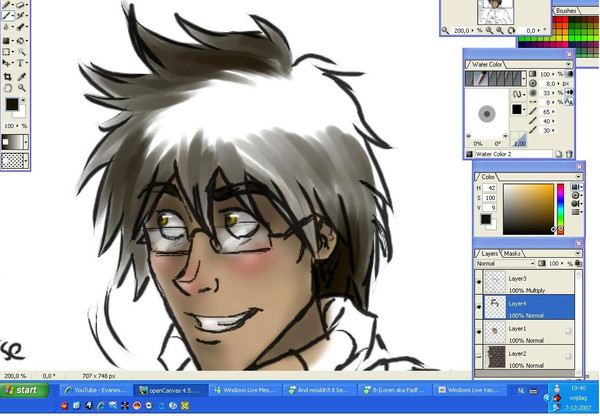Select the magic wand tool
Viewport: 600px width, 416px height.
[x=21, y=52]
